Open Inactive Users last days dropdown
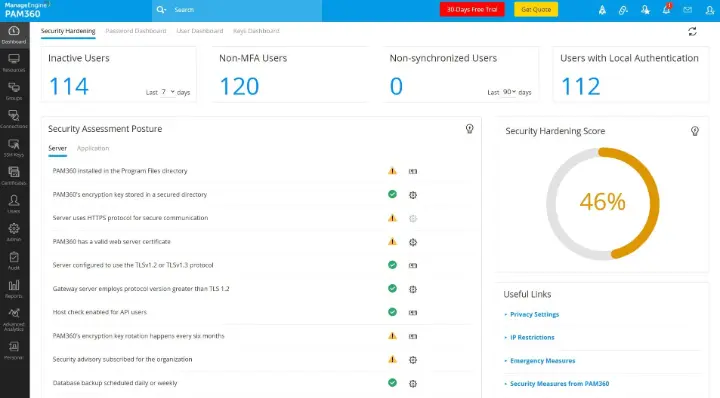 tap(168, 92)
